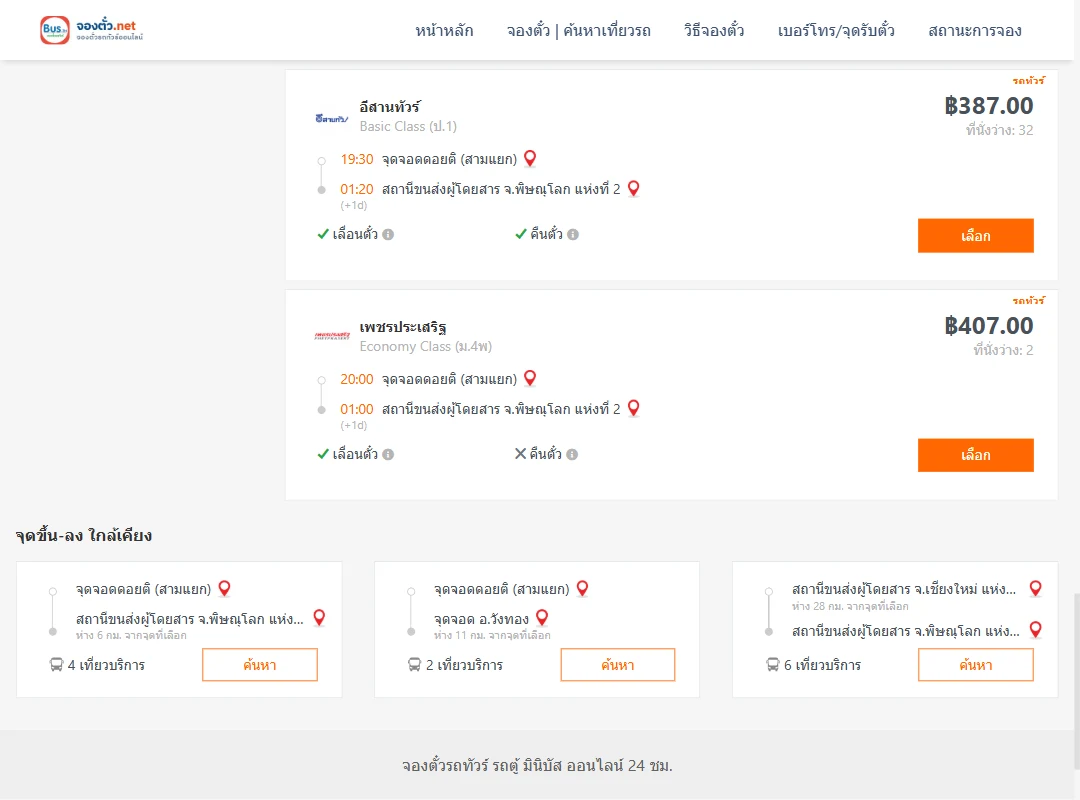Click the จองตั๋ว.net Bus logo
Screen dimensions: 1080x800
(92, 30)
